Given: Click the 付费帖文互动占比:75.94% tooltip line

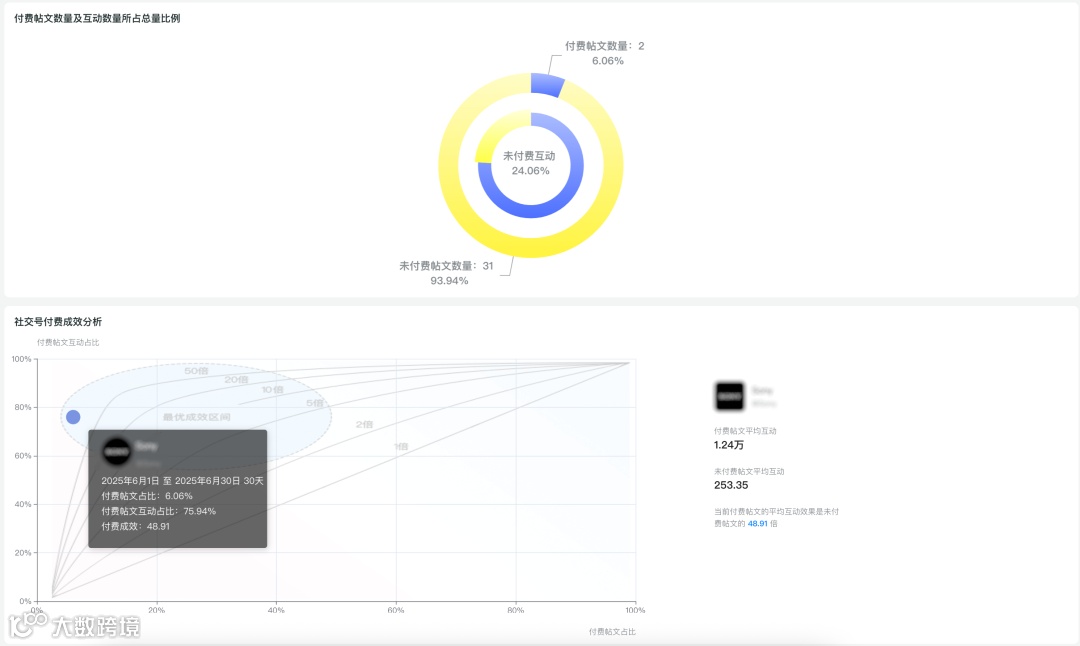Looking at the screenshot, I should [158, 511].
